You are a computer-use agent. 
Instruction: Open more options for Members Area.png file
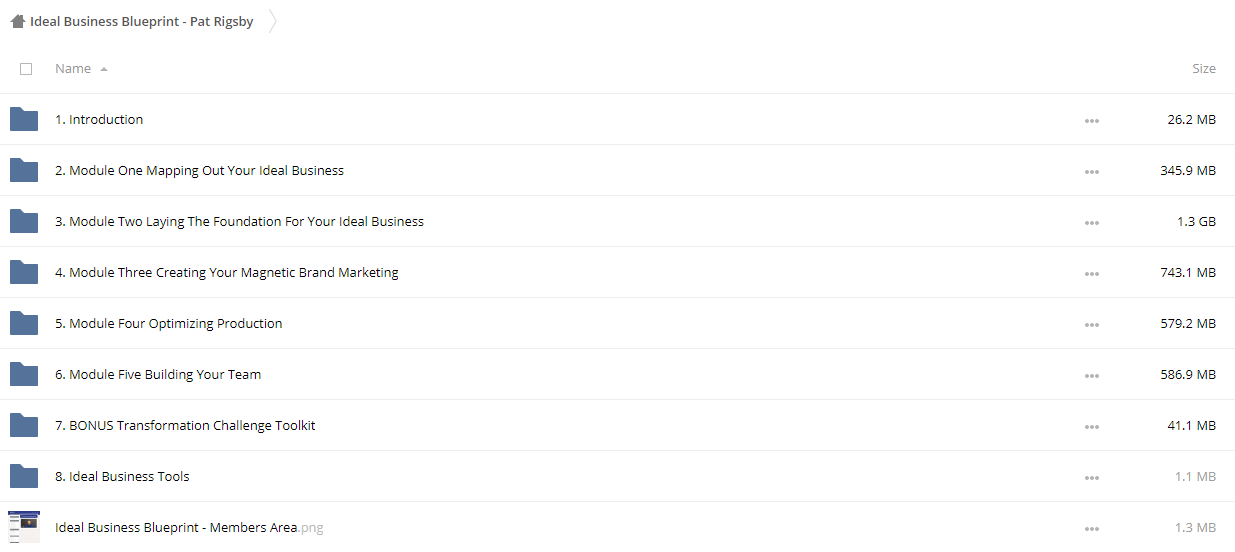(x=1091, y=529)
